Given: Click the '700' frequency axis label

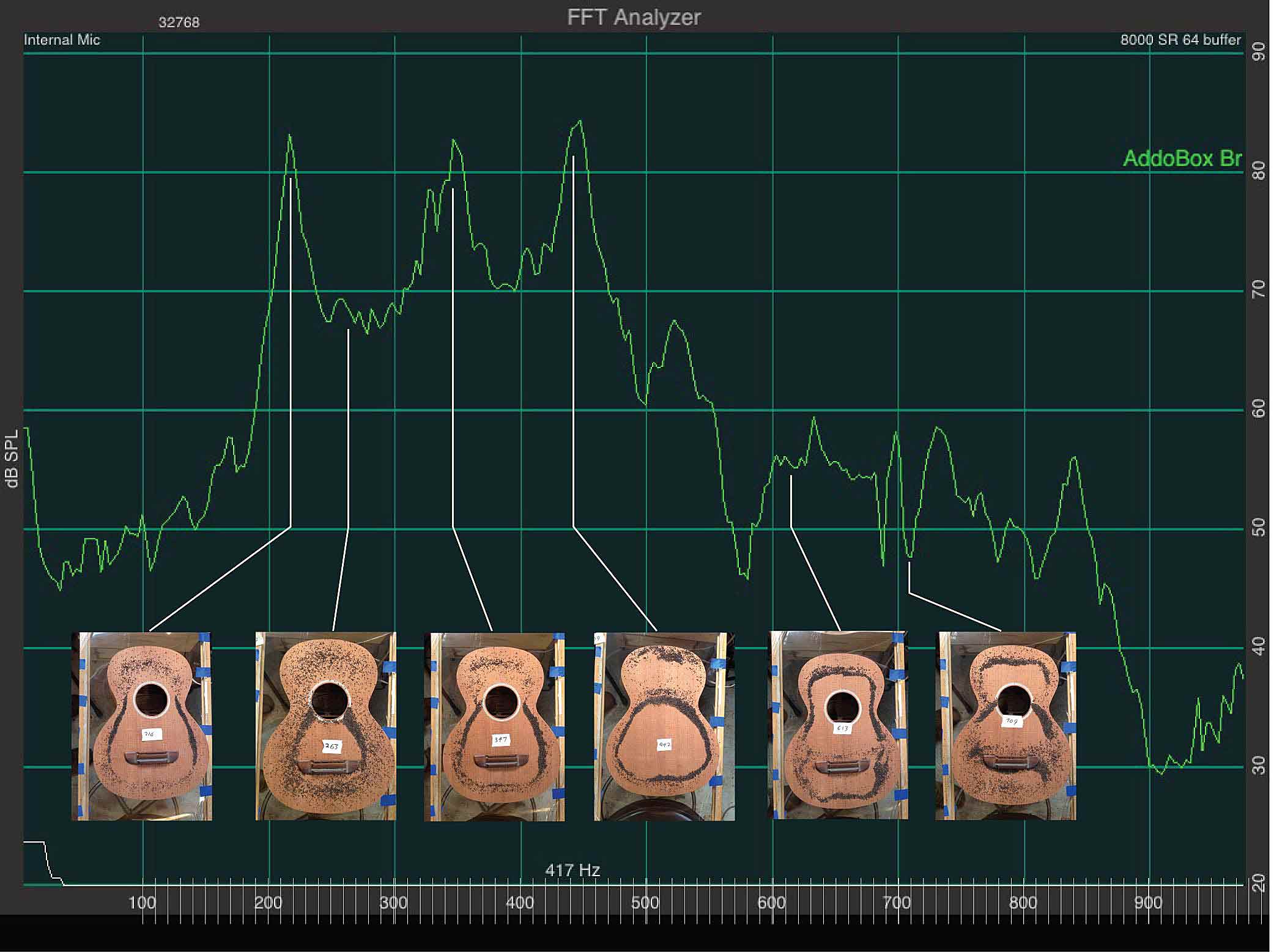Looking at the screenshot, I should point(897,903).
